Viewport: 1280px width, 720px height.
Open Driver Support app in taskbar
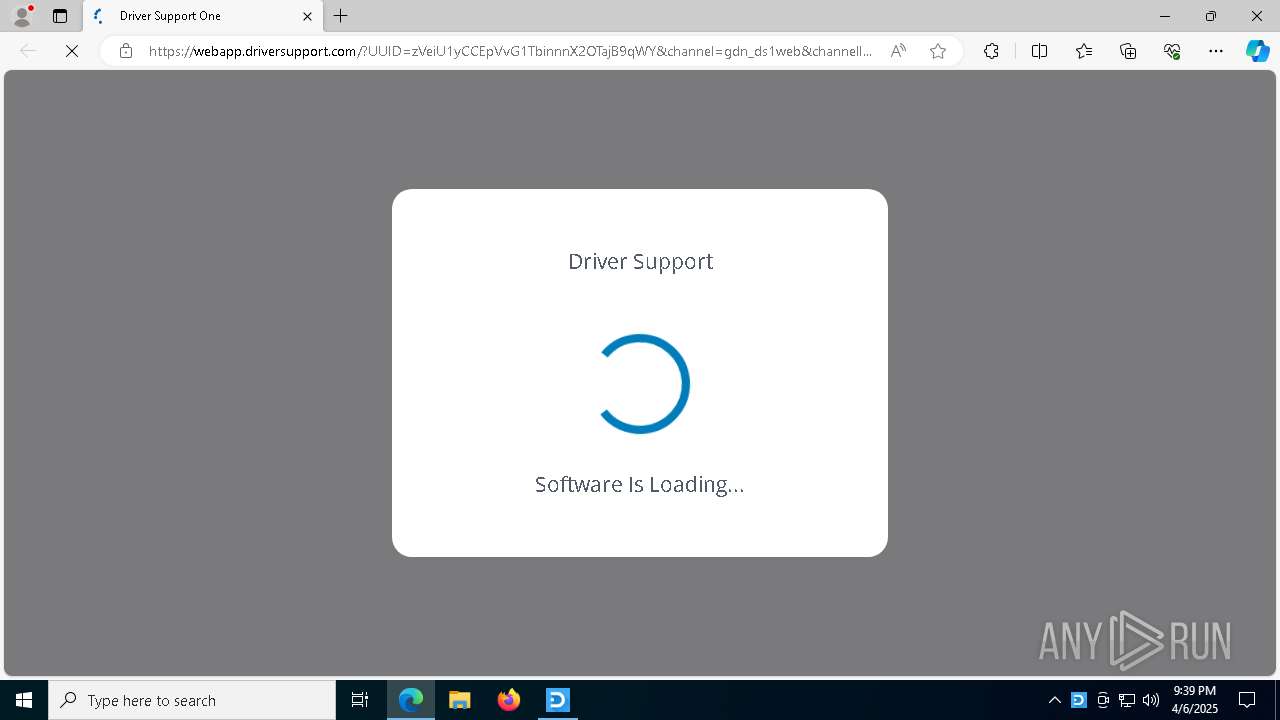(x=558, y=700)
